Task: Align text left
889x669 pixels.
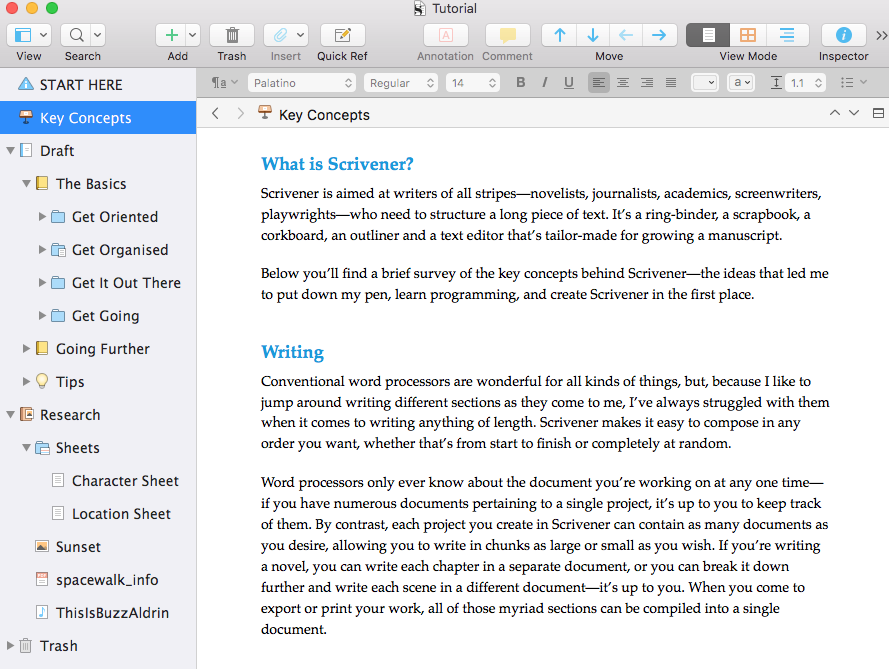Action: pyautogui.click(x=599, y=83)
